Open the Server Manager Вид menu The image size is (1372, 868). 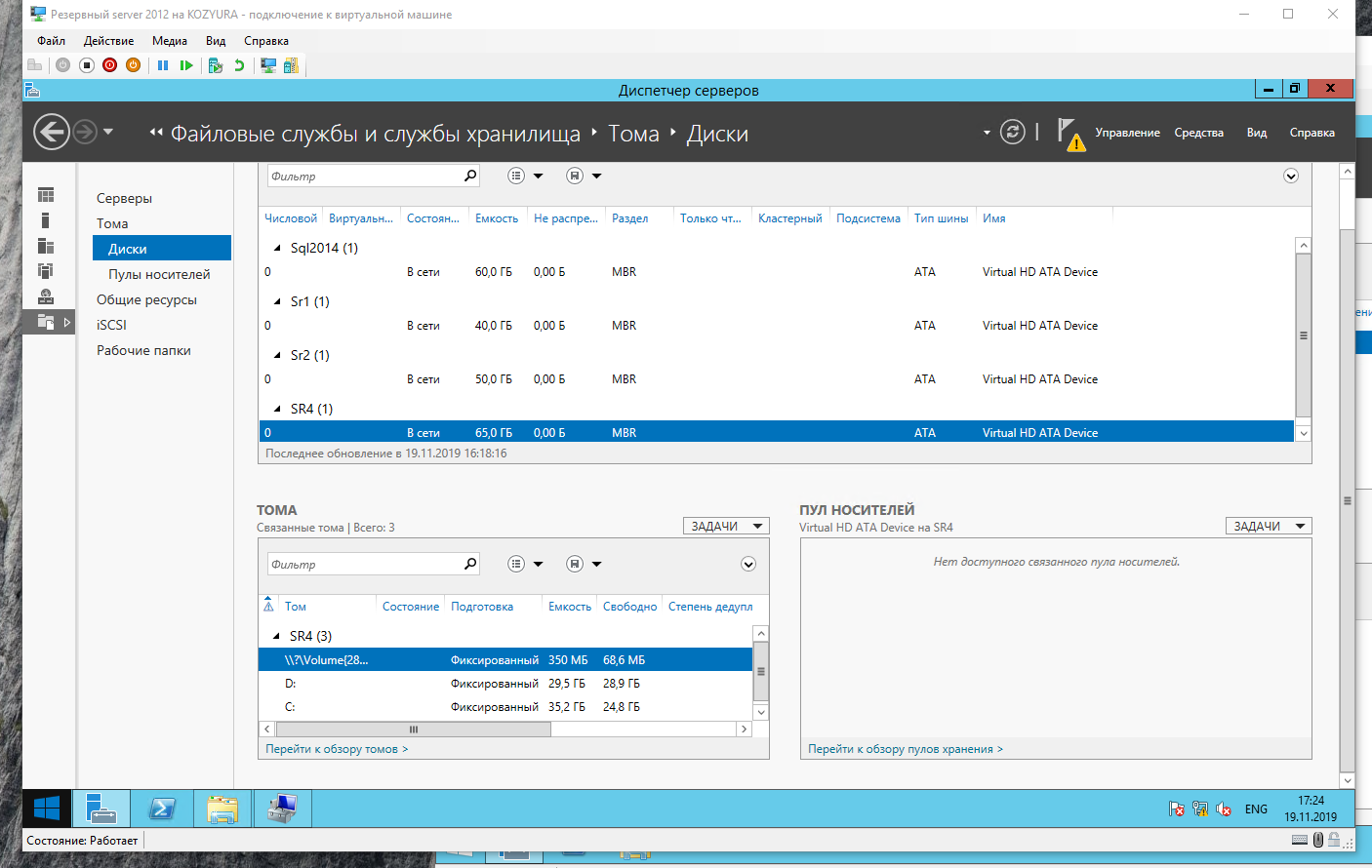click(1257, 133)
